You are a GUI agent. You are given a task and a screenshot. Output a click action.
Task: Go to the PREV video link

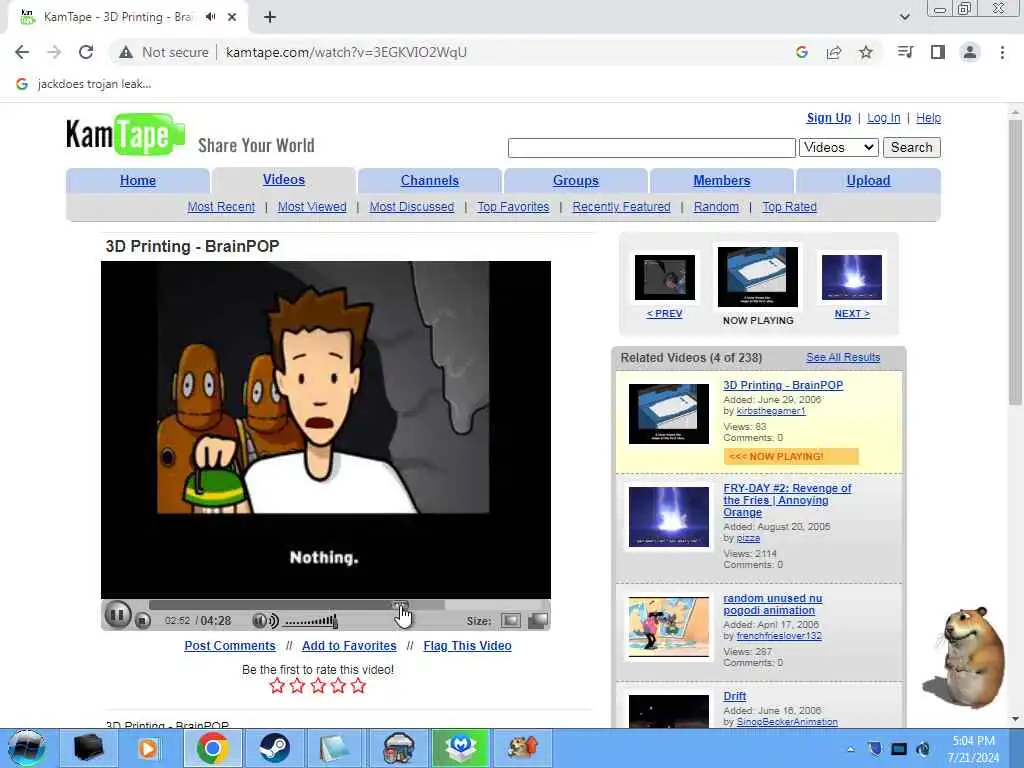tap(664, 313)
